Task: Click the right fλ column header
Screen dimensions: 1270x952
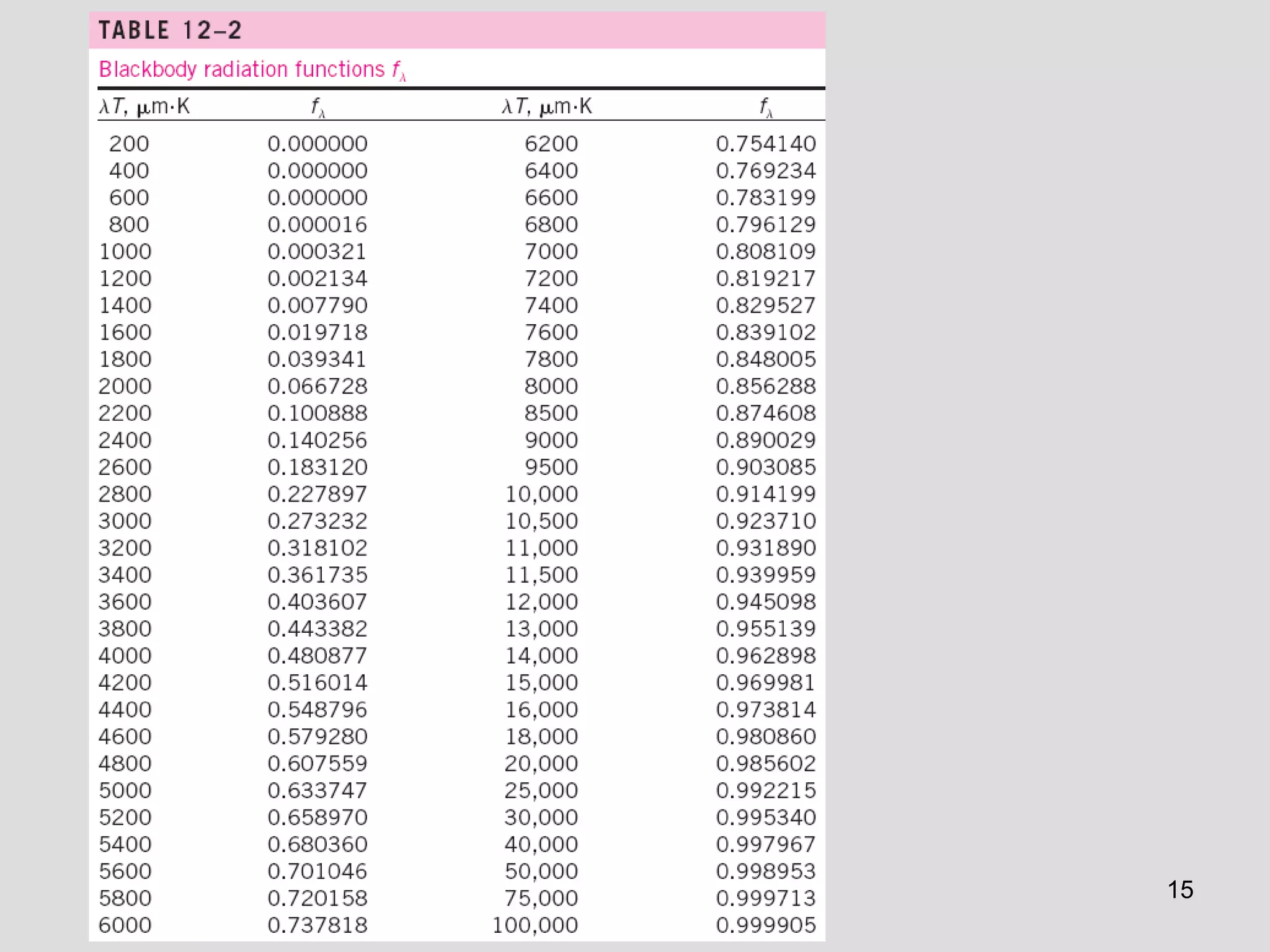Action: [766, 107]
